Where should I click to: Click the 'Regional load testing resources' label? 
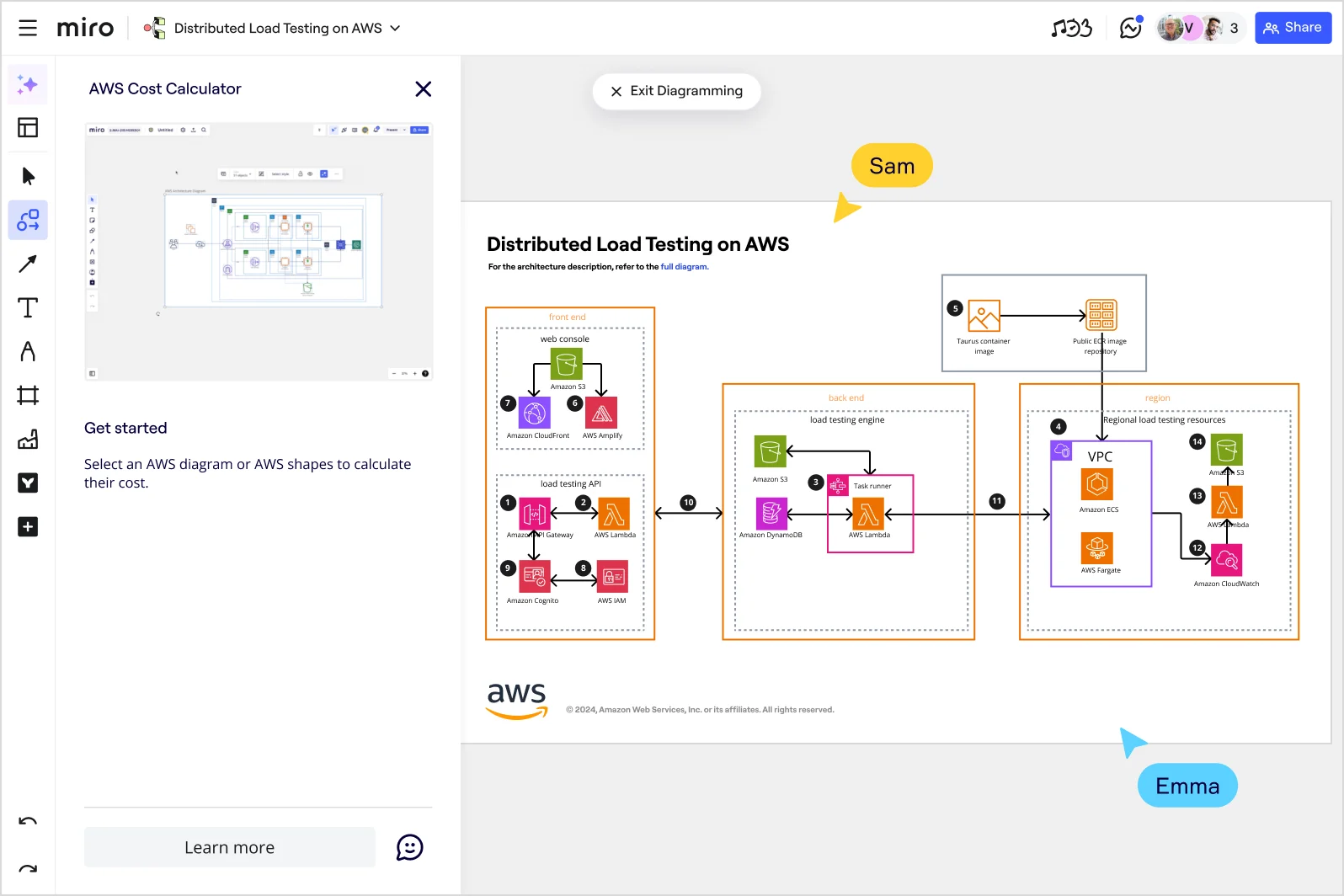[1165, 420]
